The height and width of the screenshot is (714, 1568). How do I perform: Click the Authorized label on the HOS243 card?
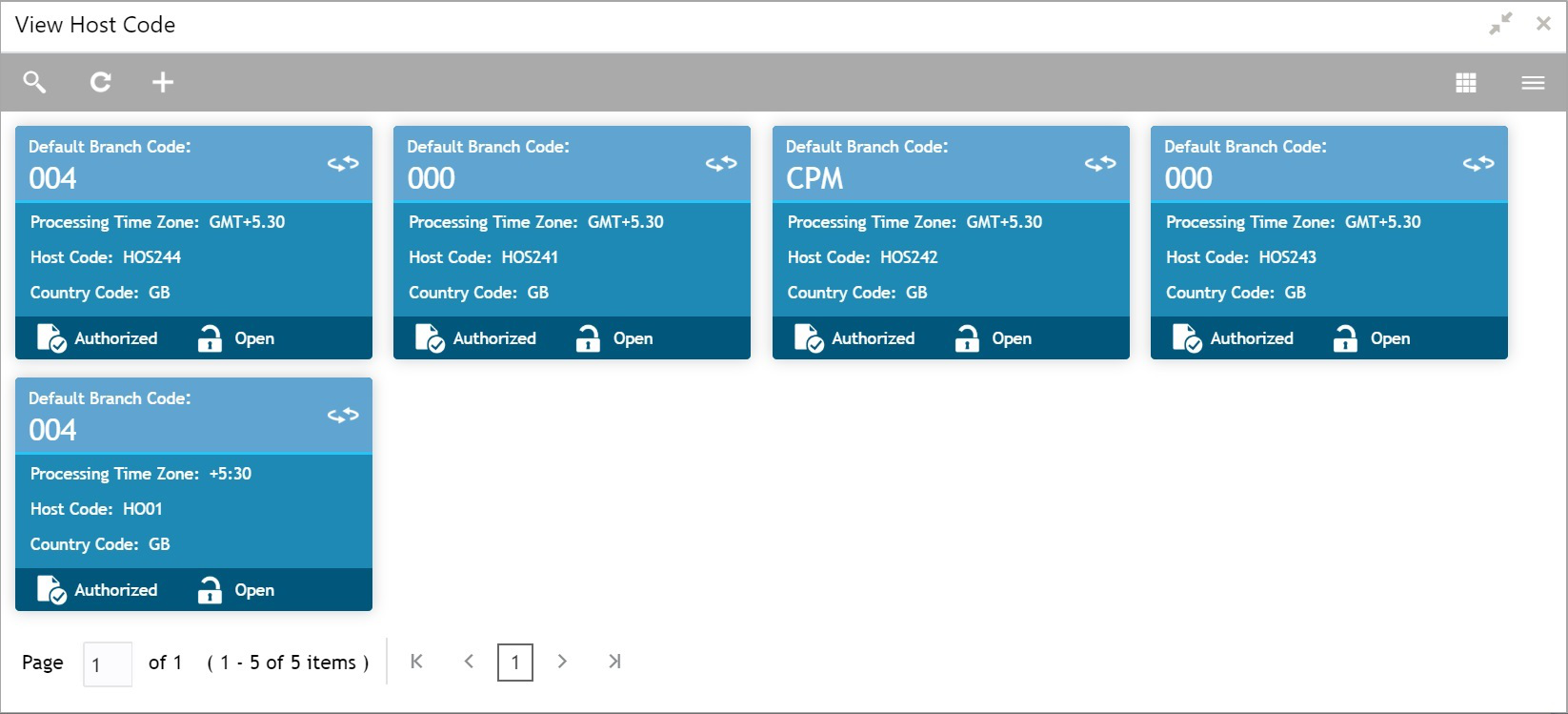coord(1252,338)
